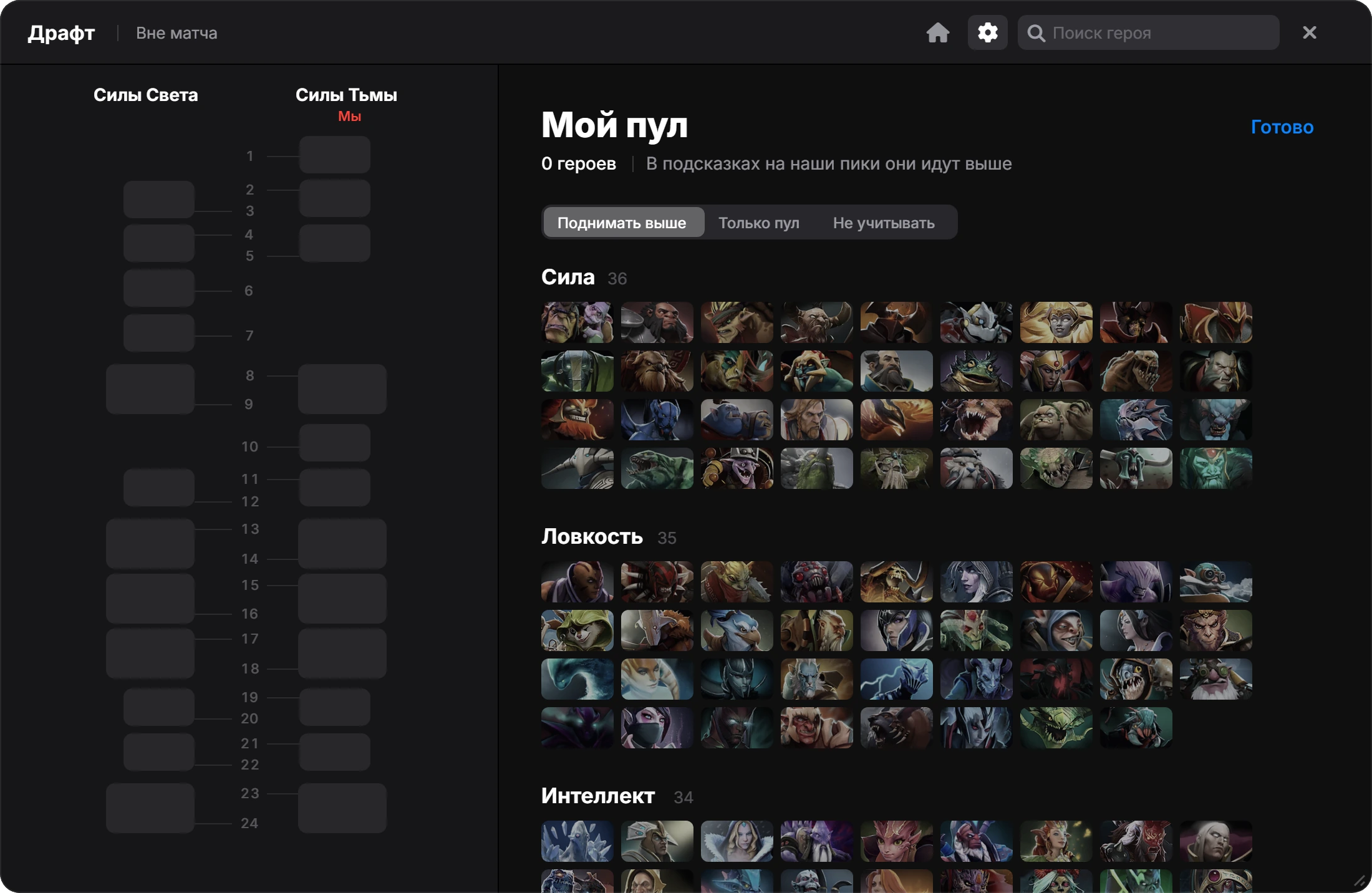1372x893 pixels.
Task: Choose the Dragon Knight portrait
Action: click(1215, 322)
